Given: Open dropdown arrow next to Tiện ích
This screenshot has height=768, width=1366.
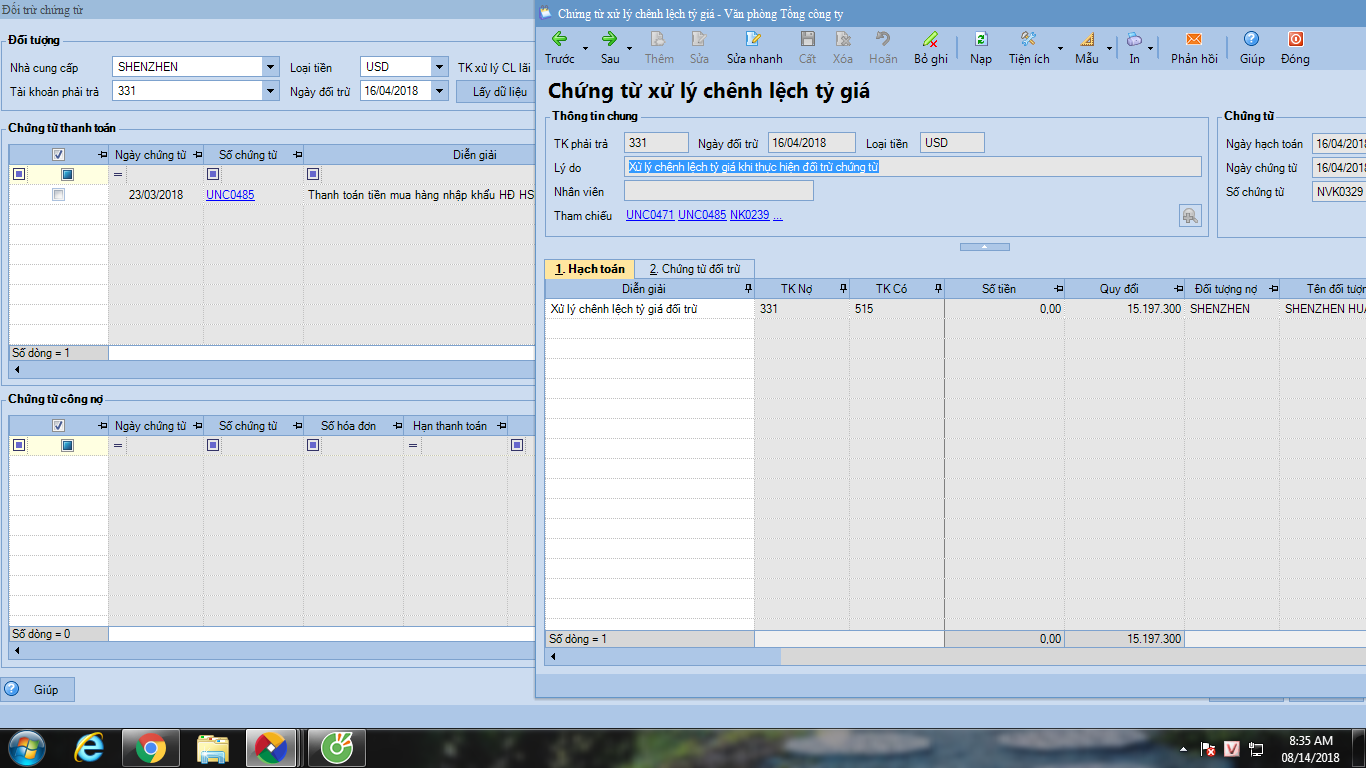Looking at the screenshot, I should tap(1060, 48).
